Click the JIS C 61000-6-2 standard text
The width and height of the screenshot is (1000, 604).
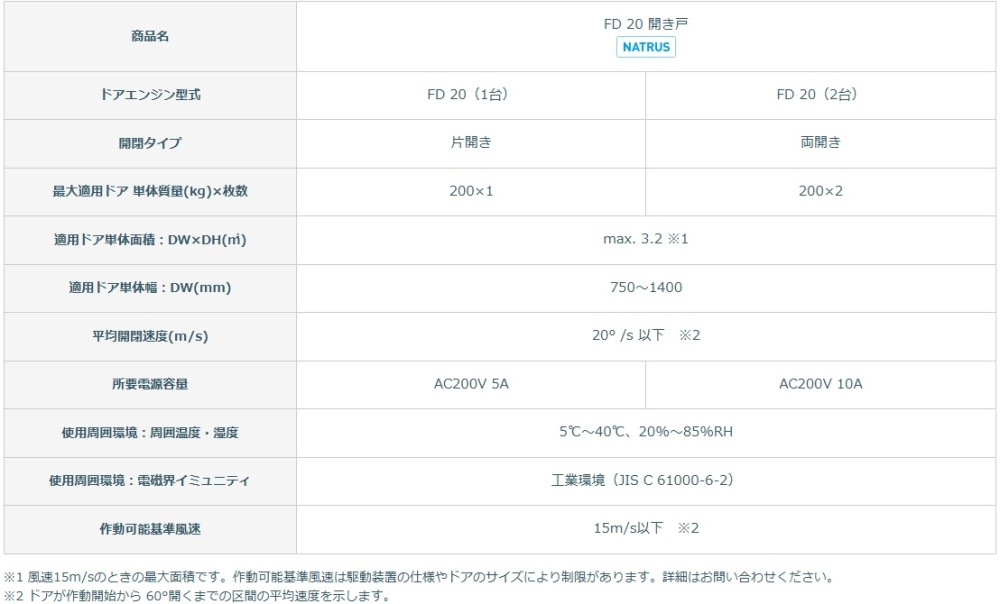point(645,481)
